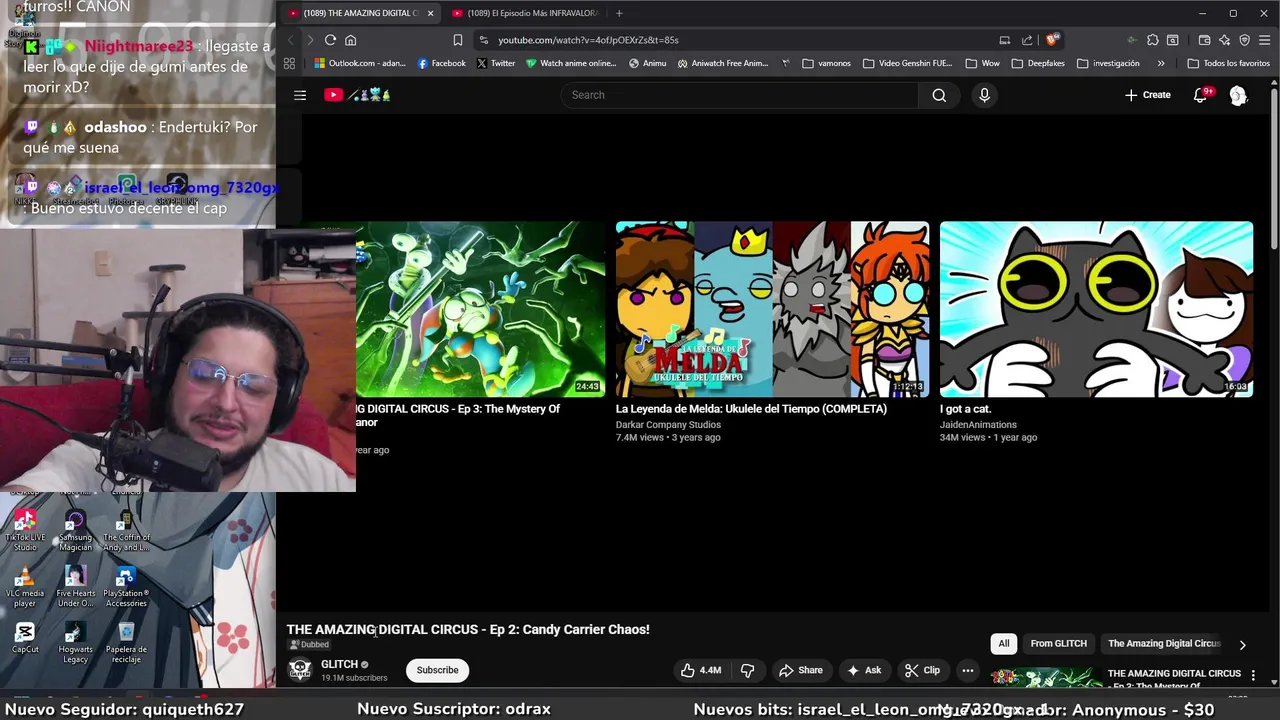Open Aniwatch Free Anime bookmark
1280x720 pixels.
(x=723, y=63)
